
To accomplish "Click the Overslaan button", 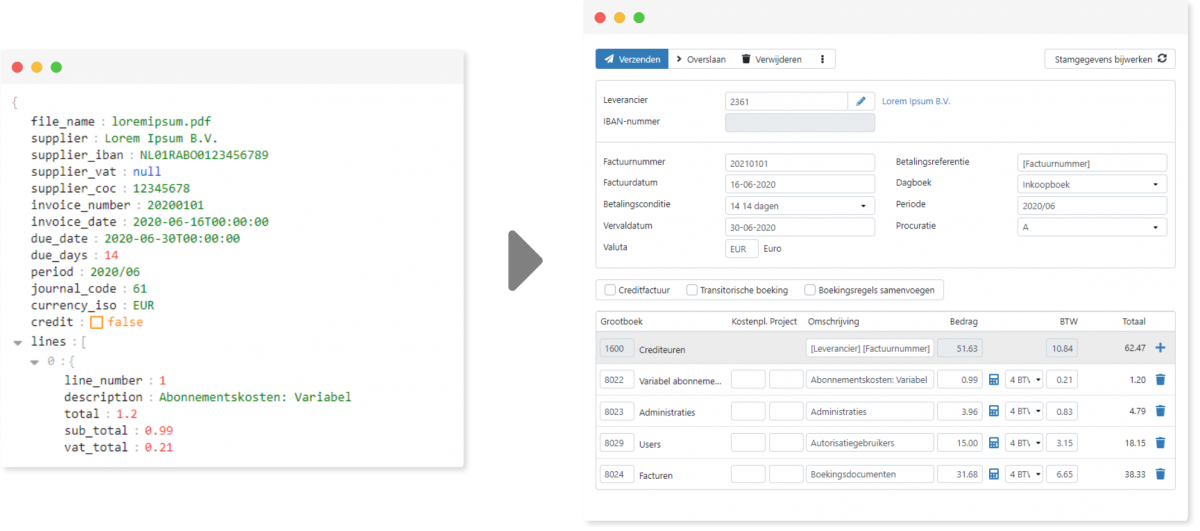I will (701, 59).
